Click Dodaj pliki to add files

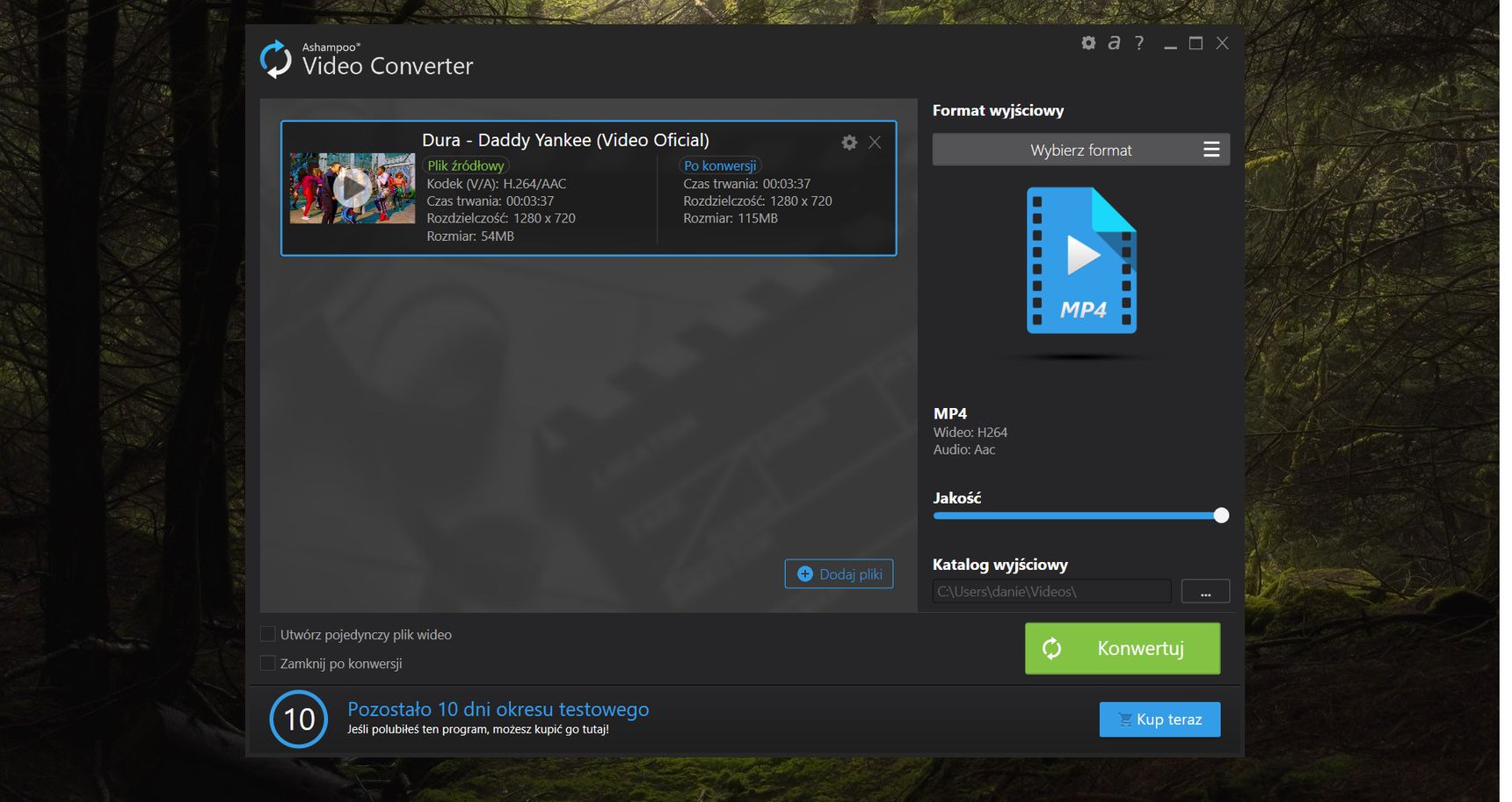(840, 574)
